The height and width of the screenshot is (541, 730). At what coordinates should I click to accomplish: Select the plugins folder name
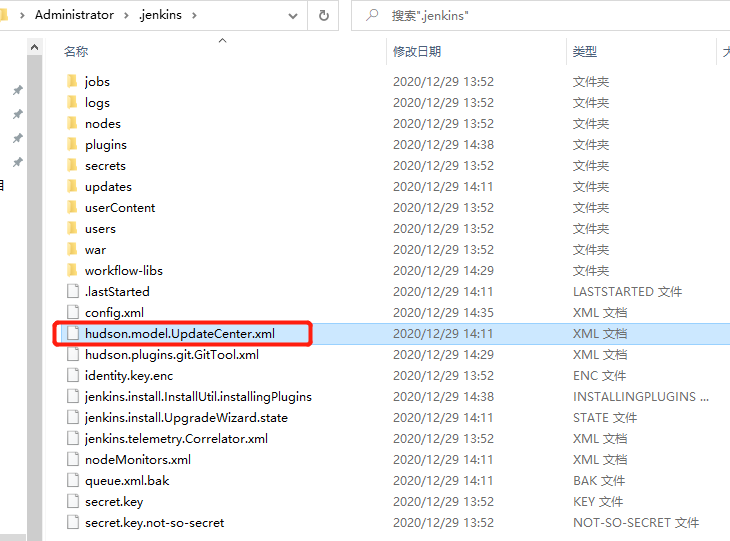tap(106, 145)
